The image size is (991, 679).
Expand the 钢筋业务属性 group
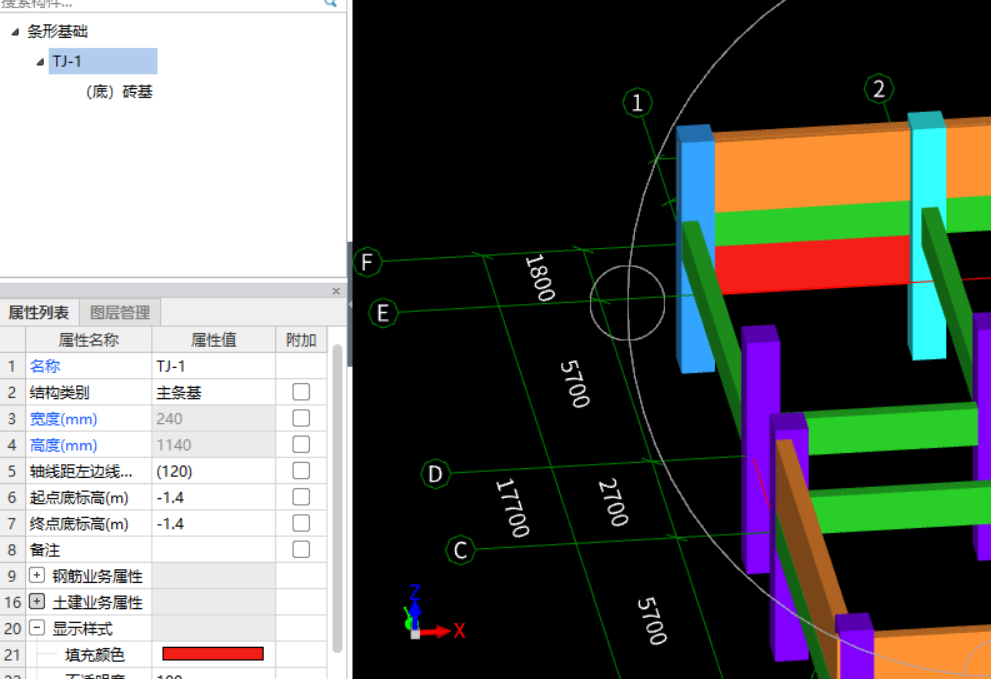[x=37, y=575]
